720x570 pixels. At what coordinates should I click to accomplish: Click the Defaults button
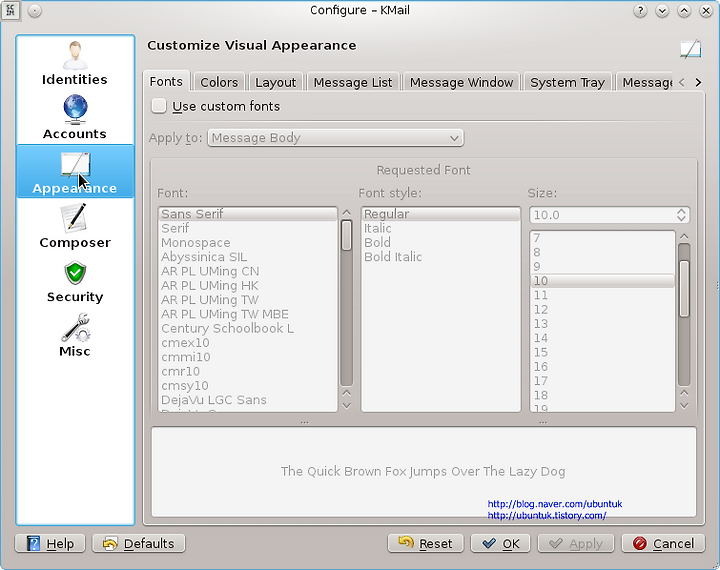[139, 543]
